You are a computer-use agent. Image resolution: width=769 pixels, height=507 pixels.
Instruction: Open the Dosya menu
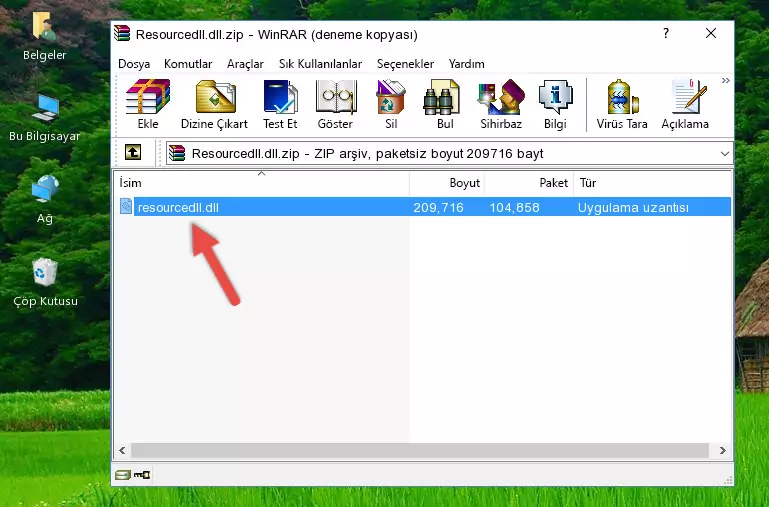134,64
